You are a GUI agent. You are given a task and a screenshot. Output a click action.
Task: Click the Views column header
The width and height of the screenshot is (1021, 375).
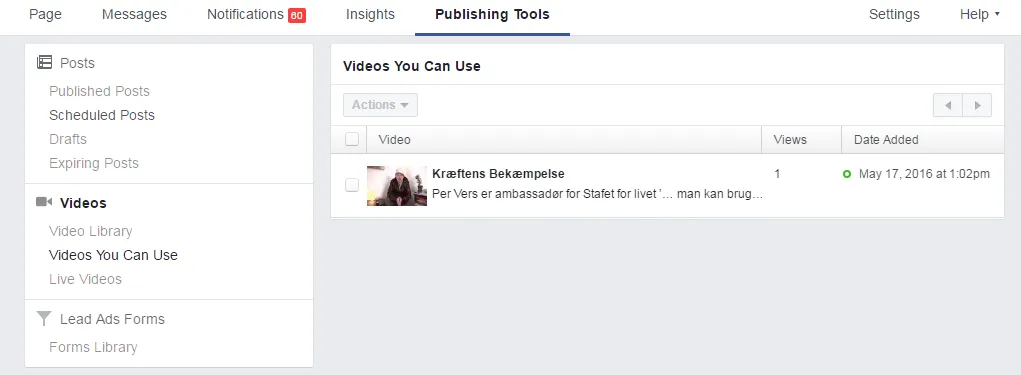(790, 139)
